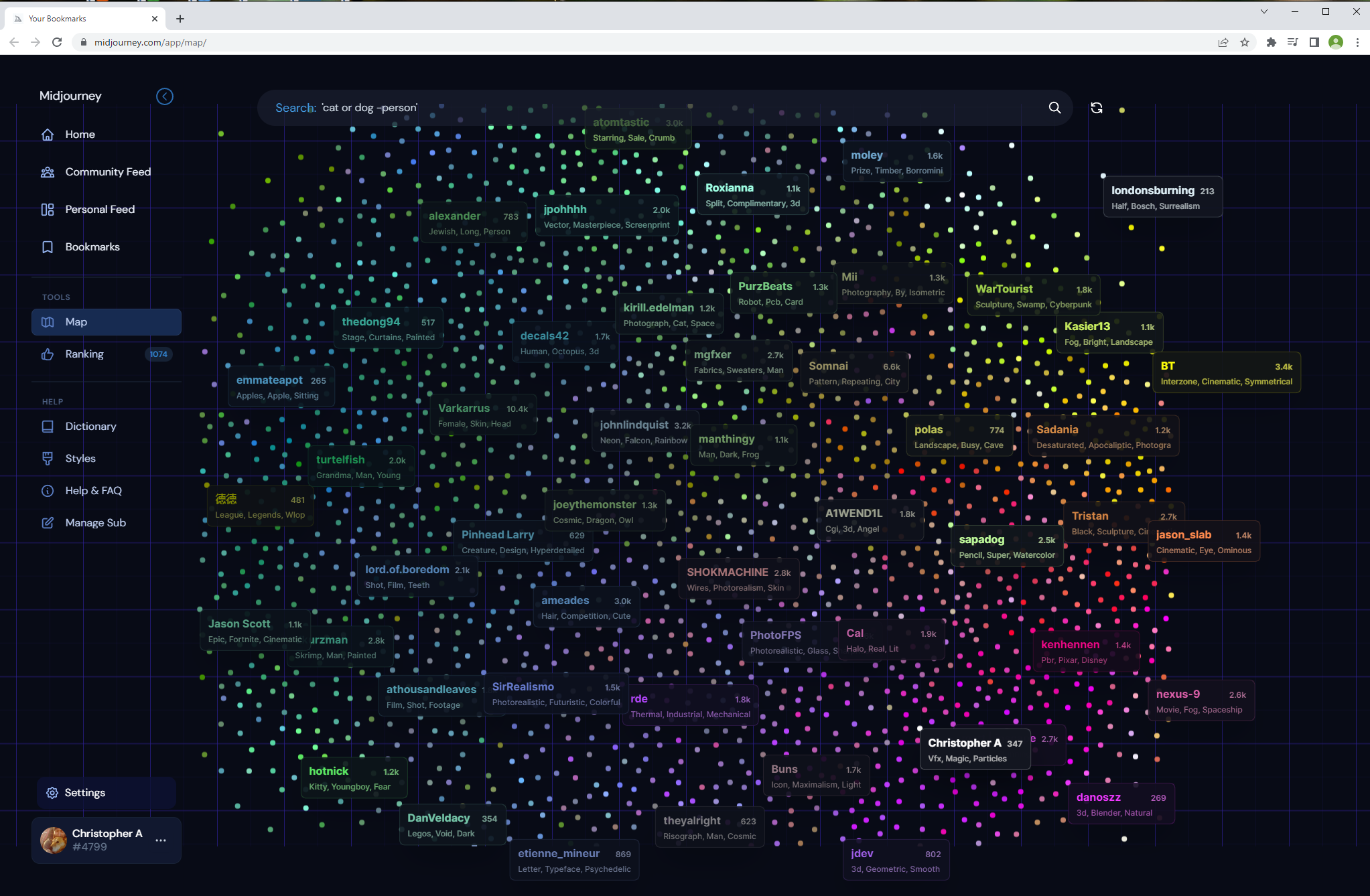
Task: Select the Ranking thumbs-up icon
Action: pos(48,354)
